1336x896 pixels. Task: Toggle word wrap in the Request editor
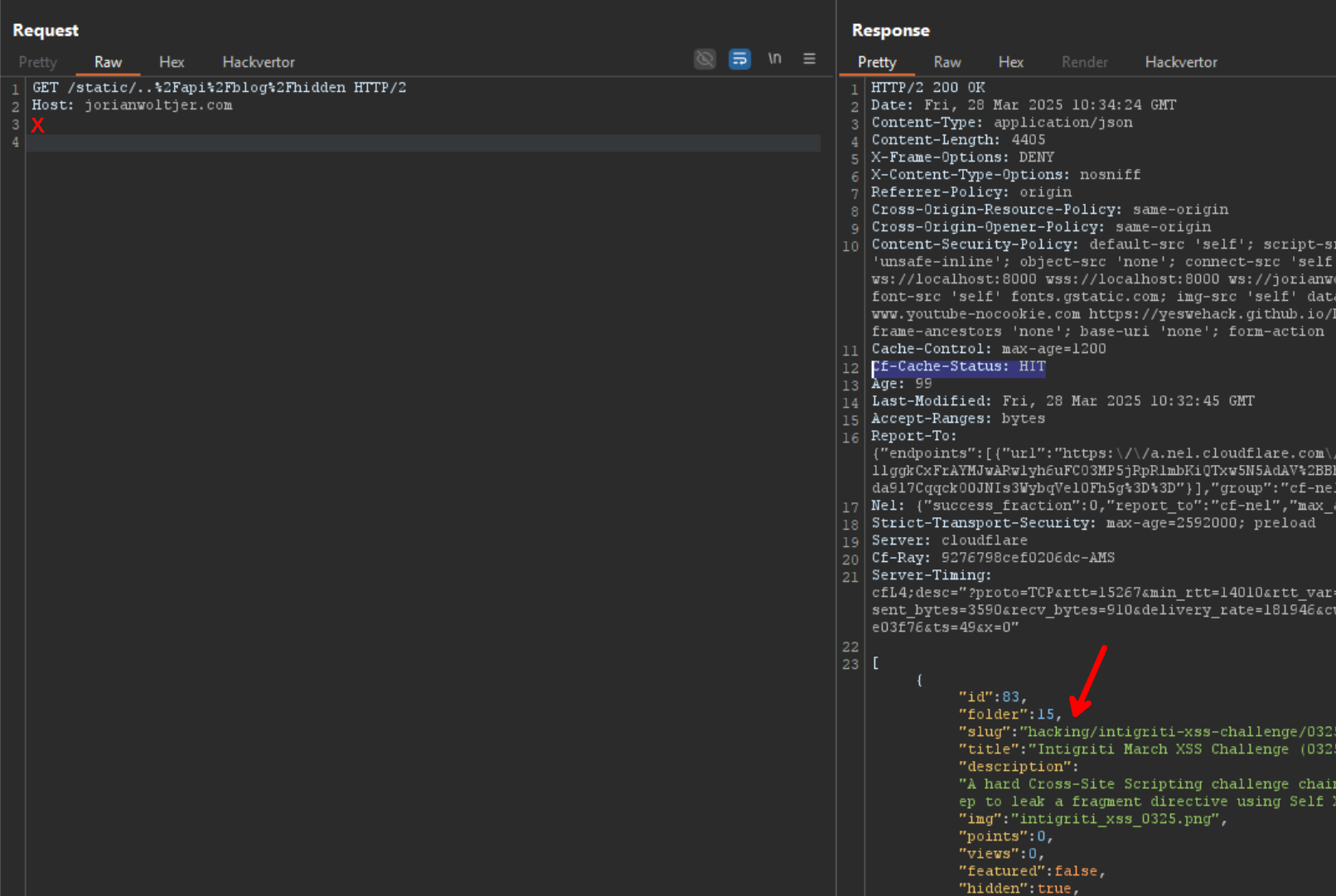(739, 59)
